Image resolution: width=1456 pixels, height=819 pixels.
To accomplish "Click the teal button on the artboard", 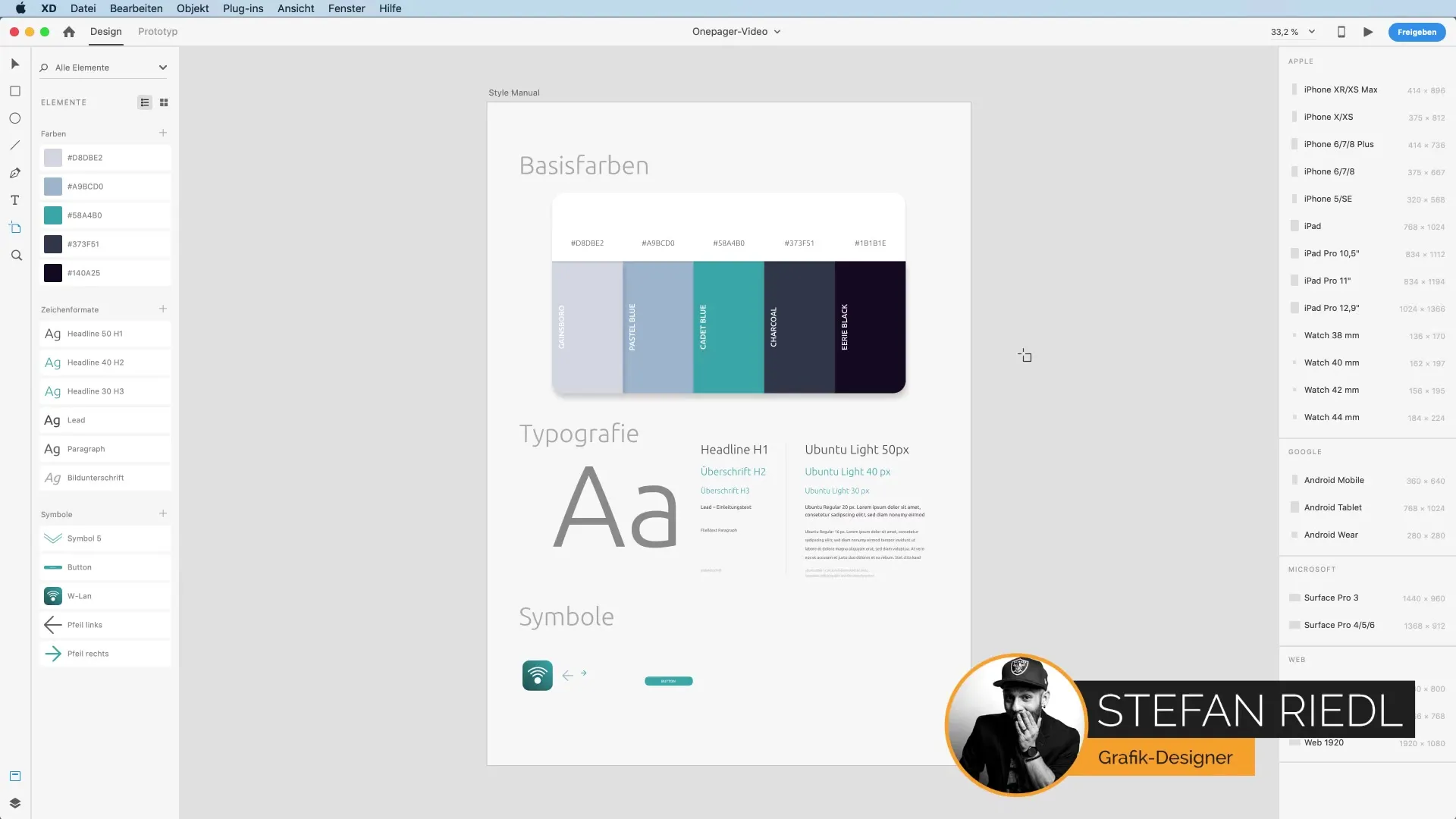I will tap(668, 681).
